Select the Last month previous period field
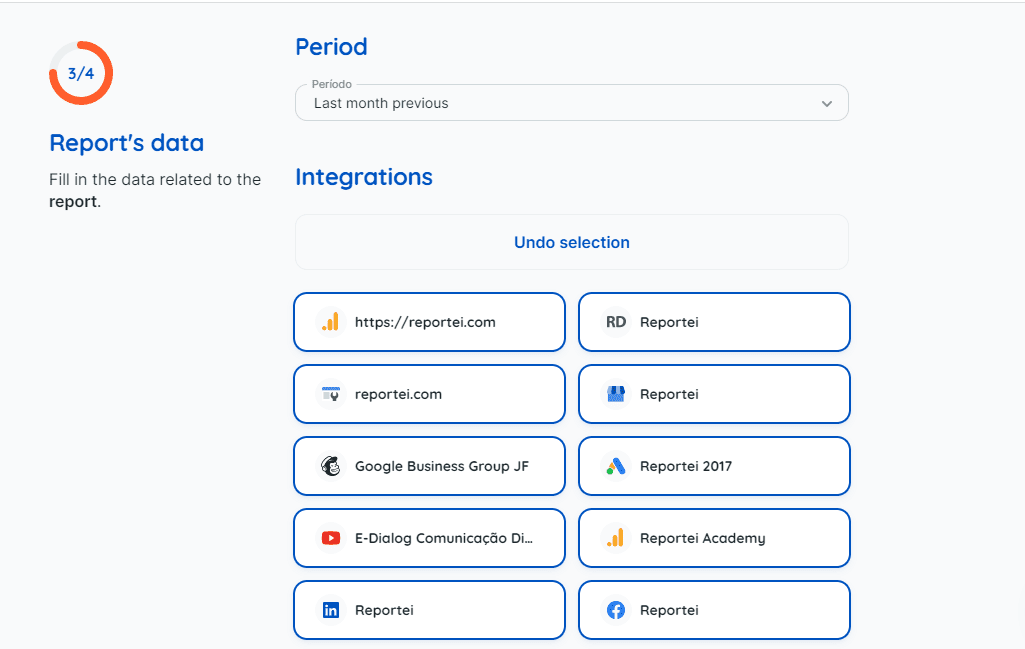1025x649 pixels. [572, 103]
